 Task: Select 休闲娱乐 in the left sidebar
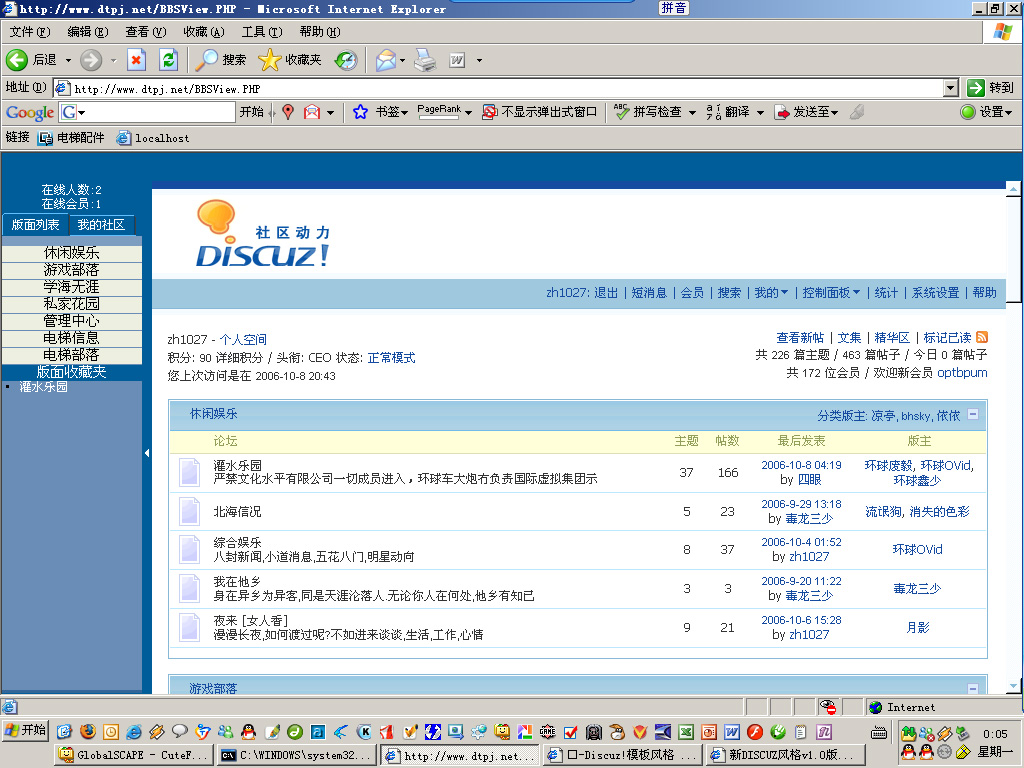(x=72, y=253)
